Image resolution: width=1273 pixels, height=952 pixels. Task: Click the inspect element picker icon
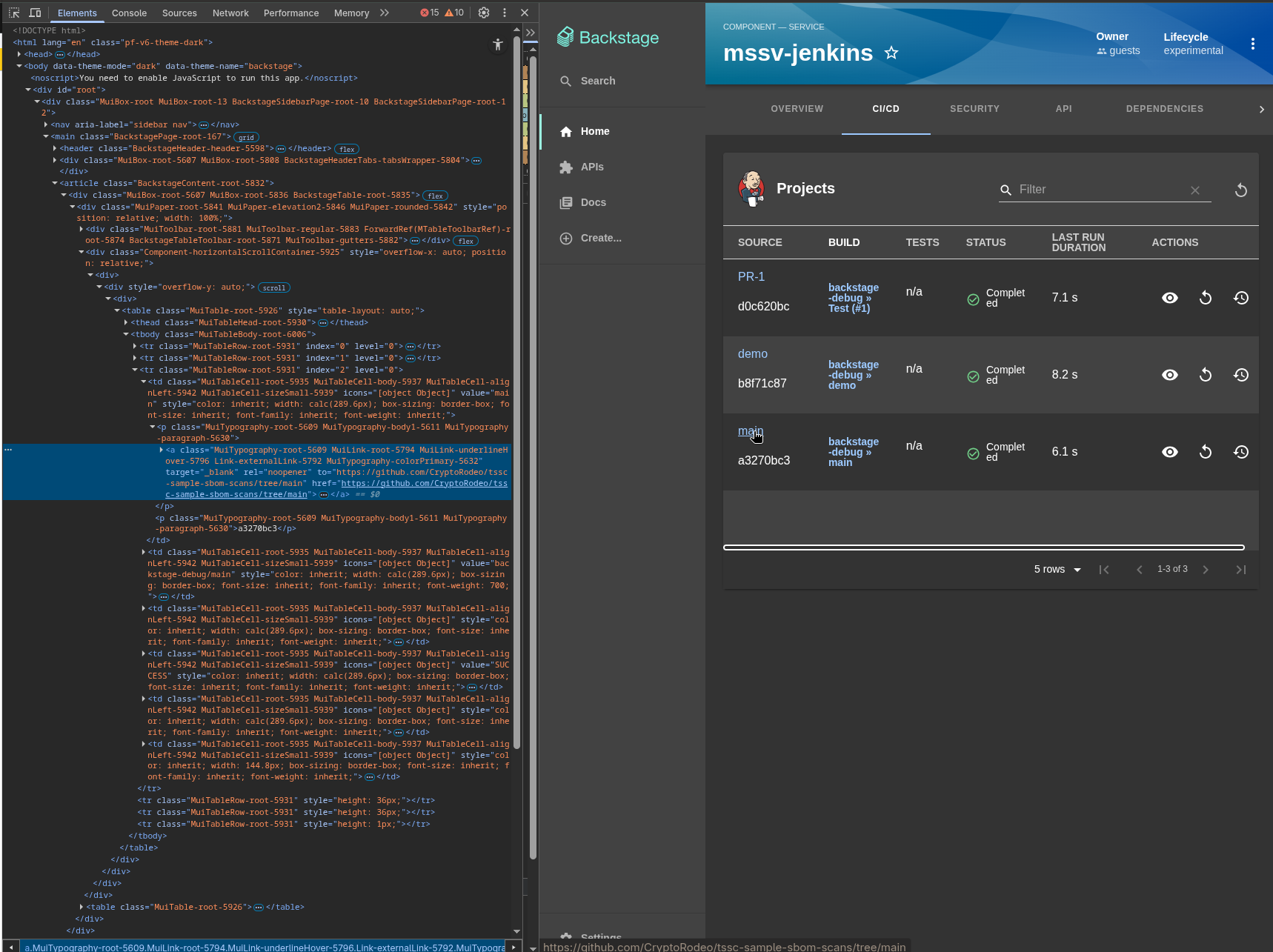coord(14,13)
